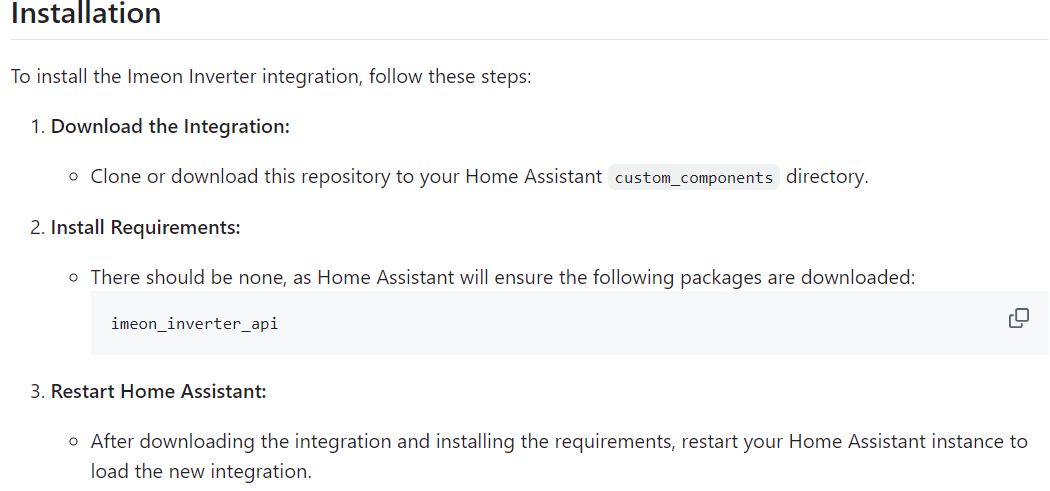Select the Install Requirements step title

point(145,228)
